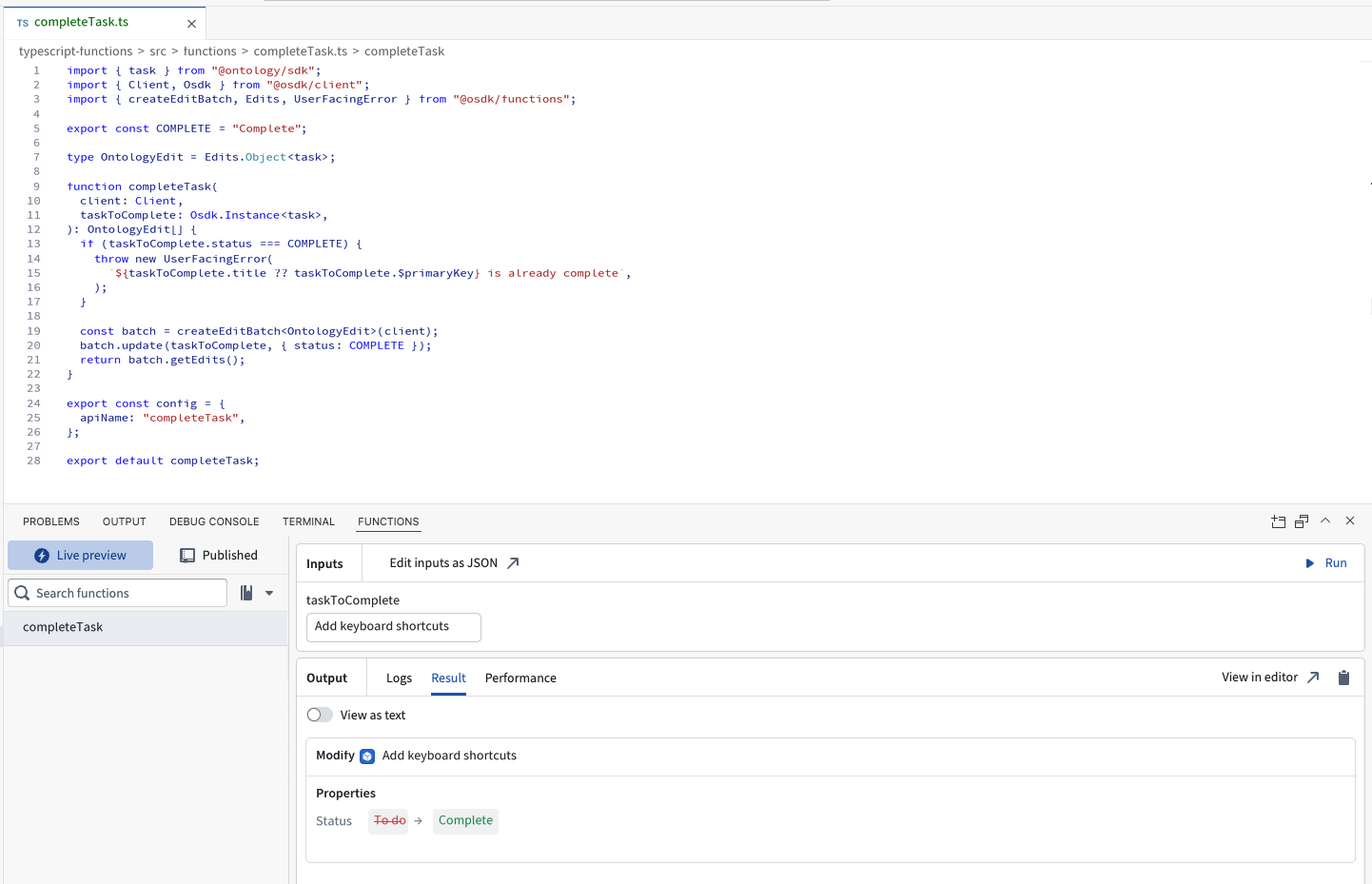Click functions folder in the breadcrumb
Image resolution: width=1372 pixels, height=884 pixels.
[209, 51]
